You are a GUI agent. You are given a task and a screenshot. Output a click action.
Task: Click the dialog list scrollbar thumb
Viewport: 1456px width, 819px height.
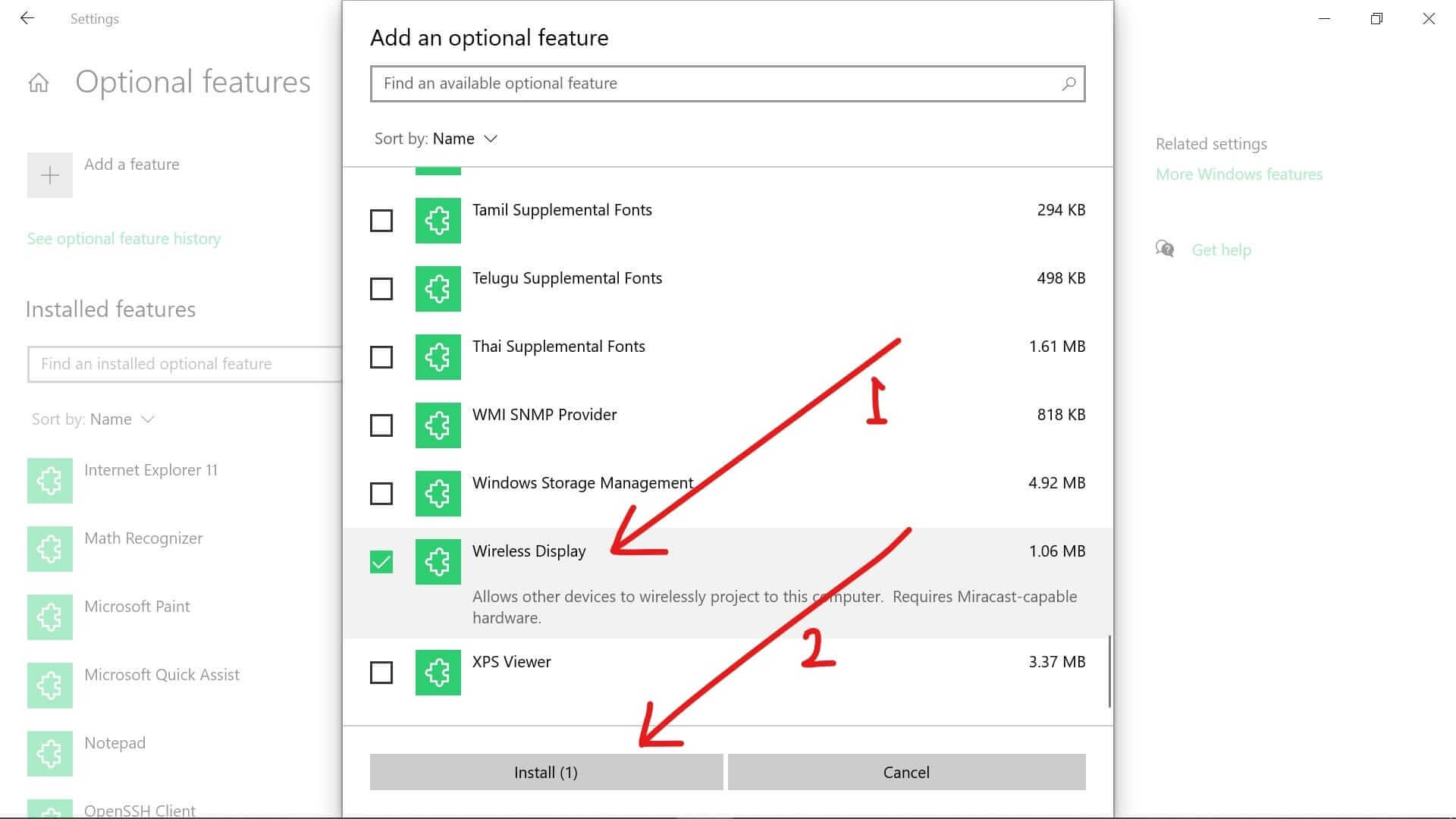coord(1109,672)
